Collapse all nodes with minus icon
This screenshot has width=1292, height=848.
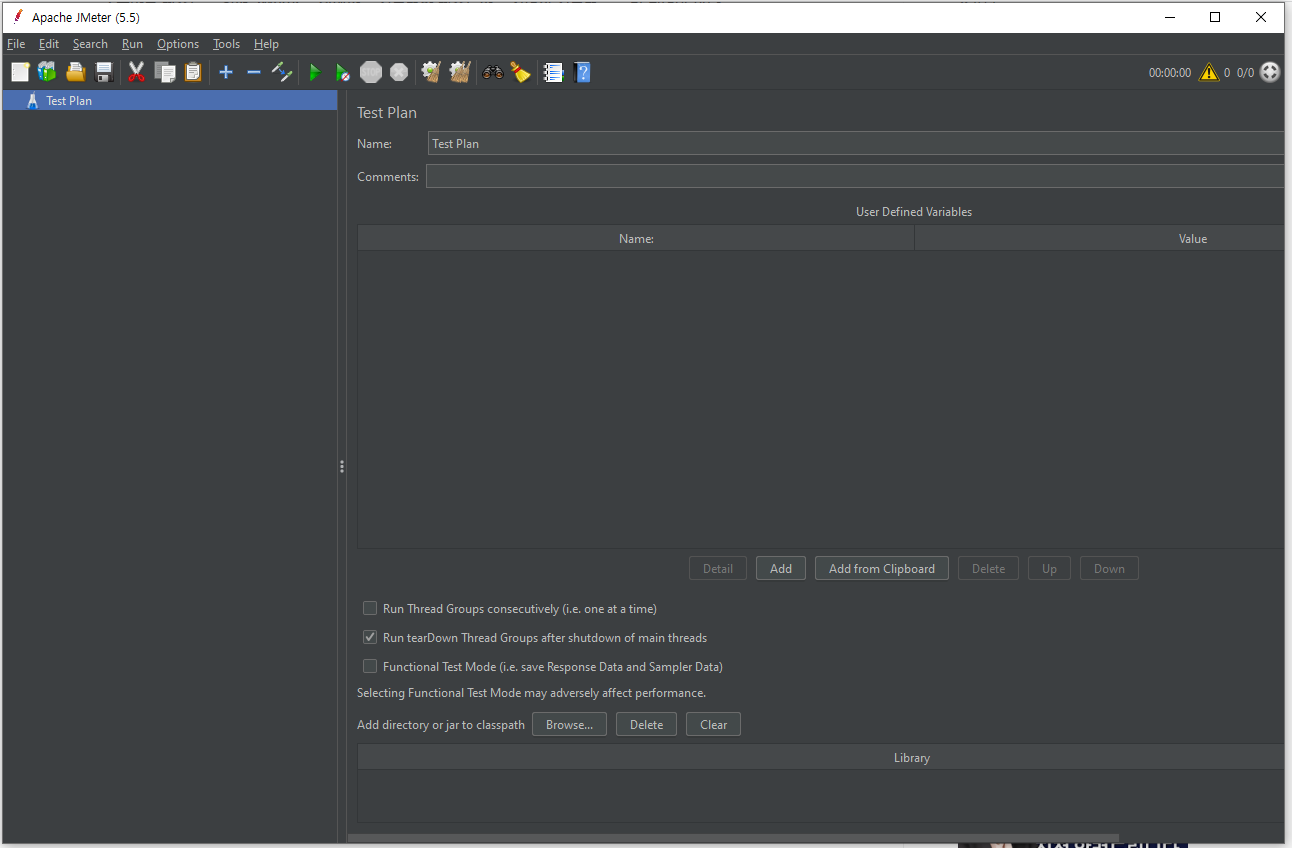pos(254,72)
